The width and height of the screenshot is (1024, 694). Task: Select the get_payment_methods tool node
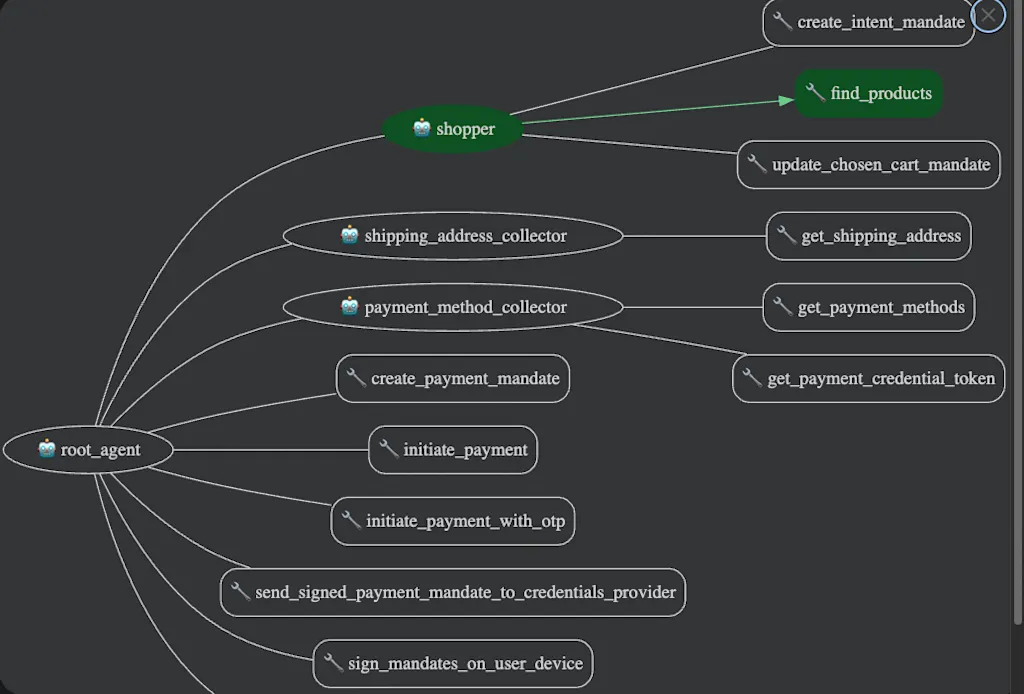coord(869,307)
